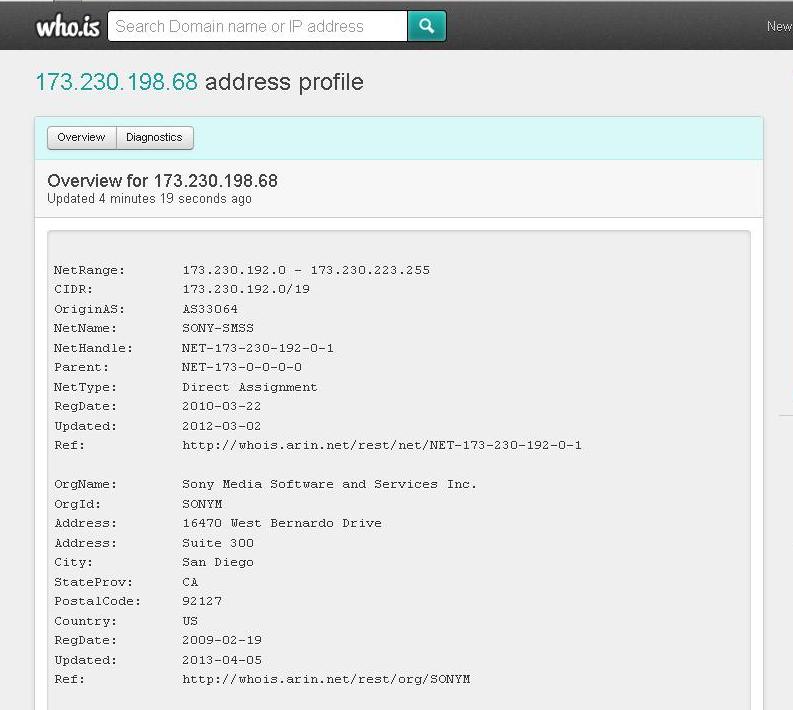Click the Parent value NET-173-0-0-0-0
This screenshot has width=793, height=710.
(242, 367)
